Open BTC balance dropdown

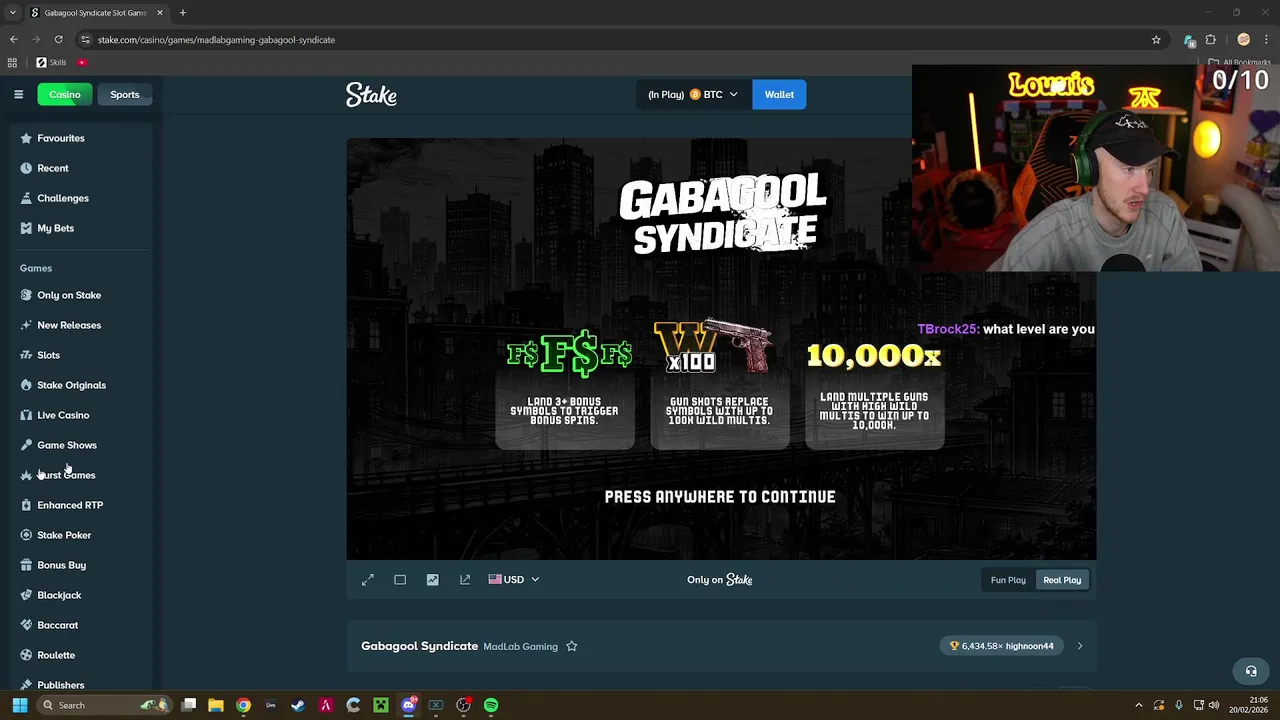[x=693, y=95]
